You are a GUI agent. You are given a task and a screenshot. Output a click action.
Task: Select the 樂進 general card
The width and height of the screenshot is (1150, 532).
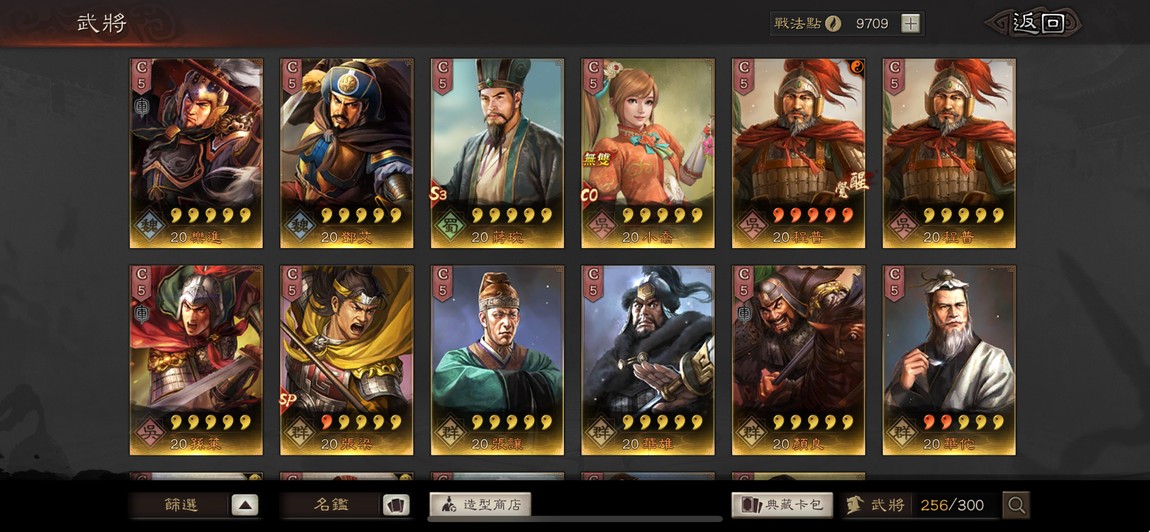(x=196, y=153)
